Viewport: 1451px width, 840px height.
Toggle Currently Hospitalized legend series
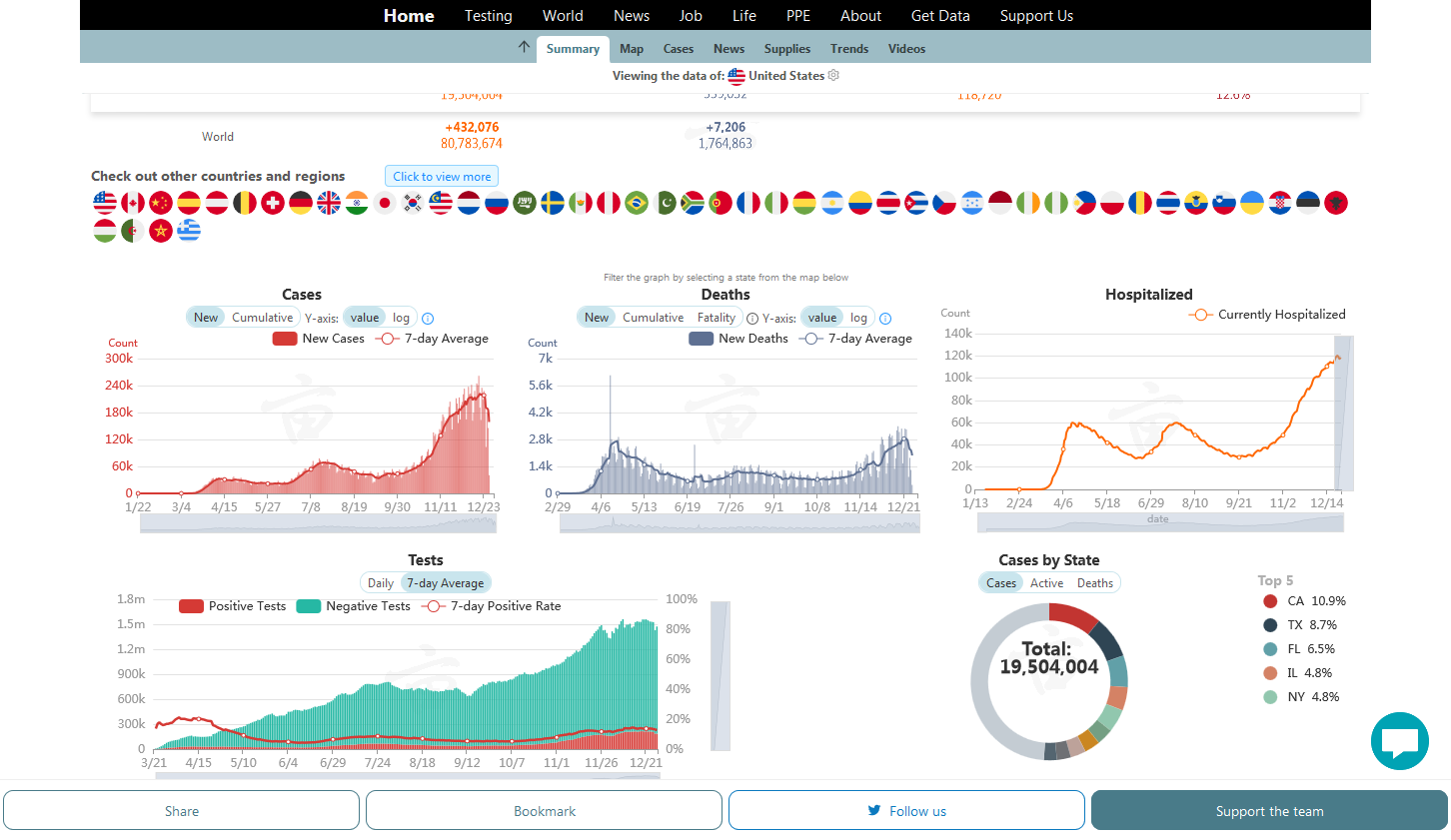tap(1266, 315)
